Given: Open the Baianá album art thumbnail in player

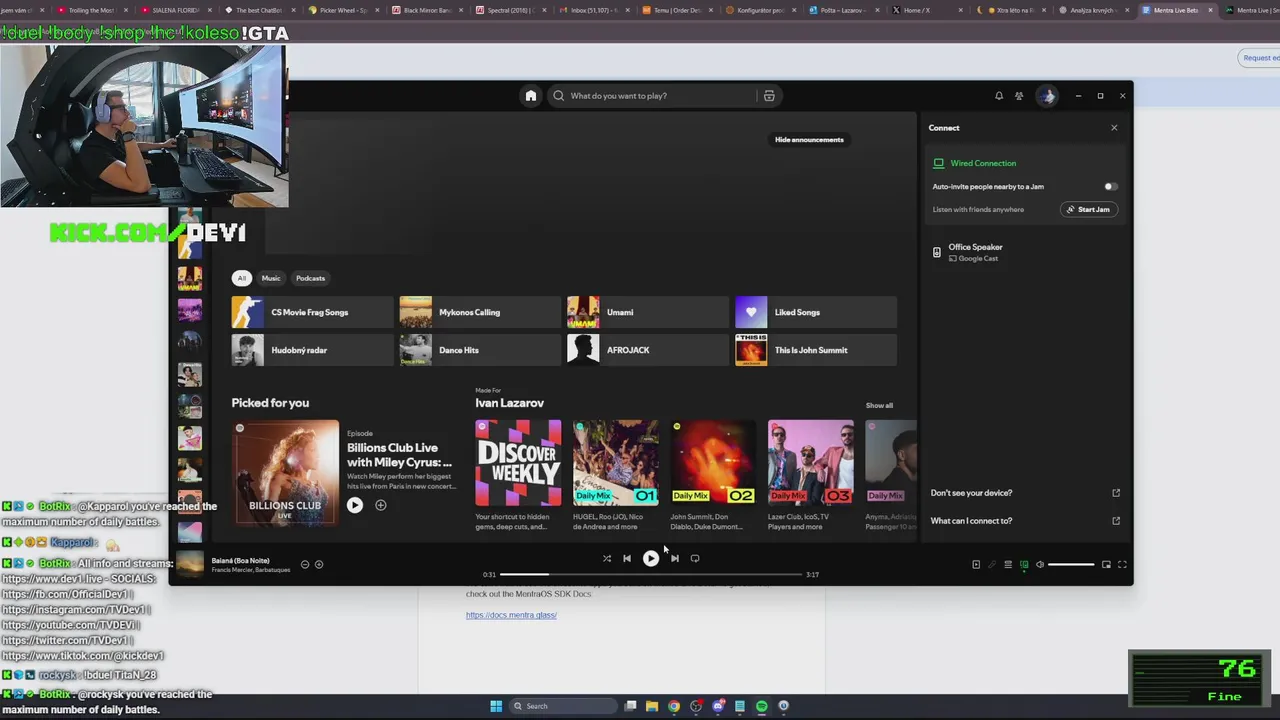Looking at the screenshot, I should point(190,564).
